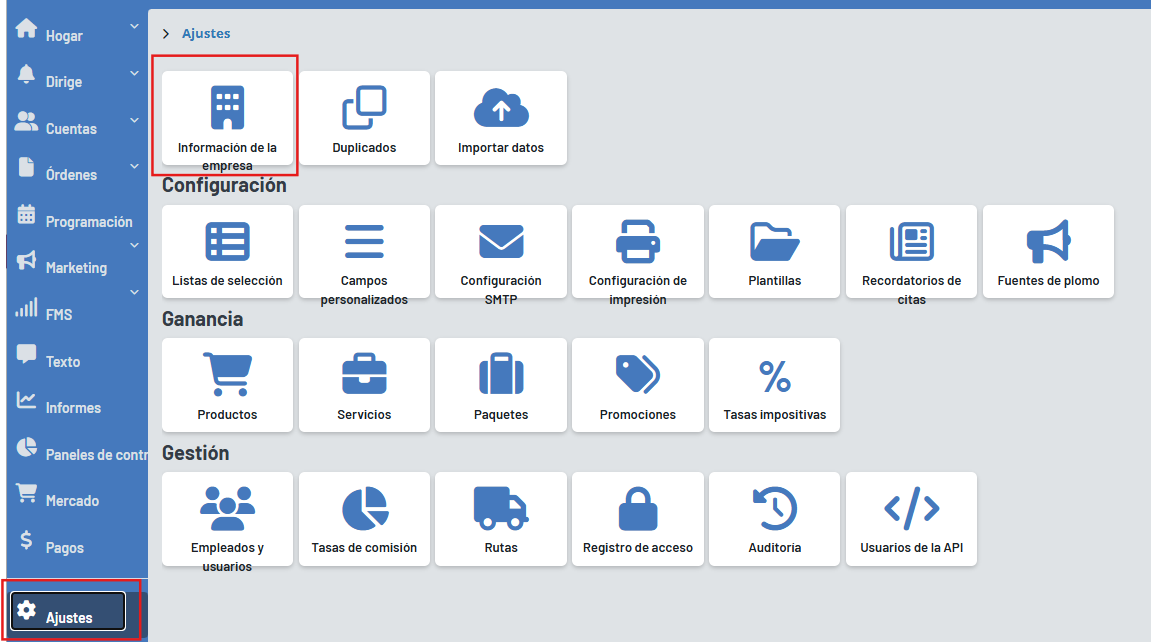The width and height of the screenshot is (1151, 642).
Task: Click the Rutas tile label
Action: pos(501,548)
